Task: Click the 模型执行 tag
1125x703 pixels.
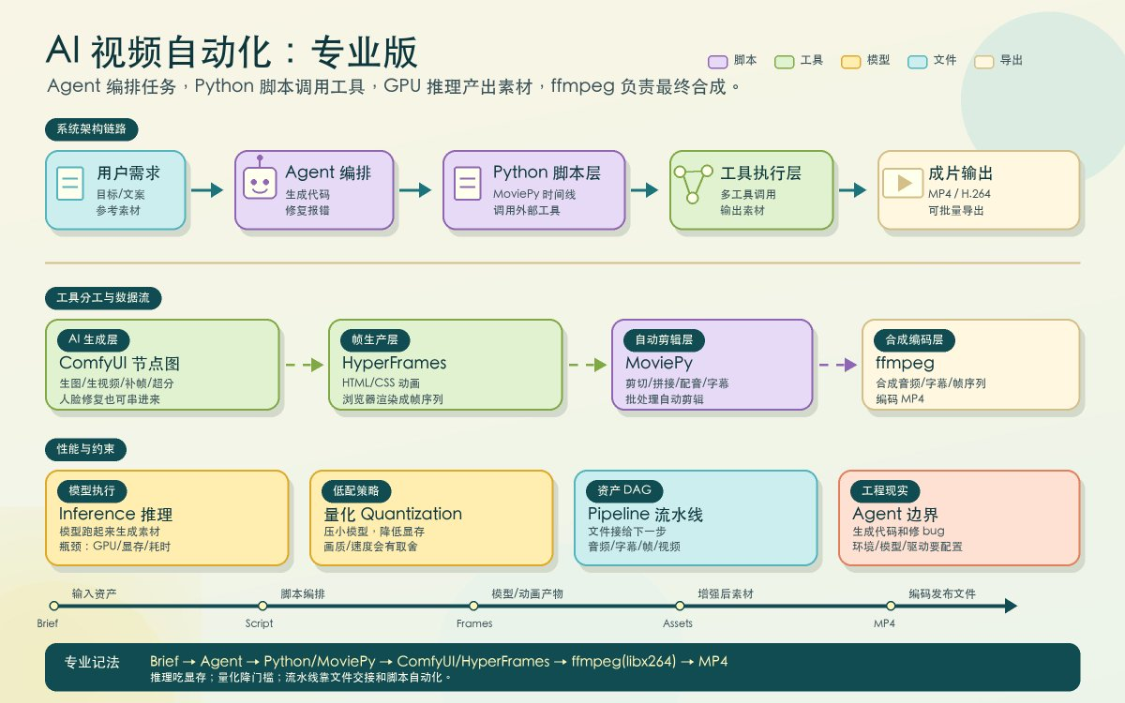Action: 92,491
